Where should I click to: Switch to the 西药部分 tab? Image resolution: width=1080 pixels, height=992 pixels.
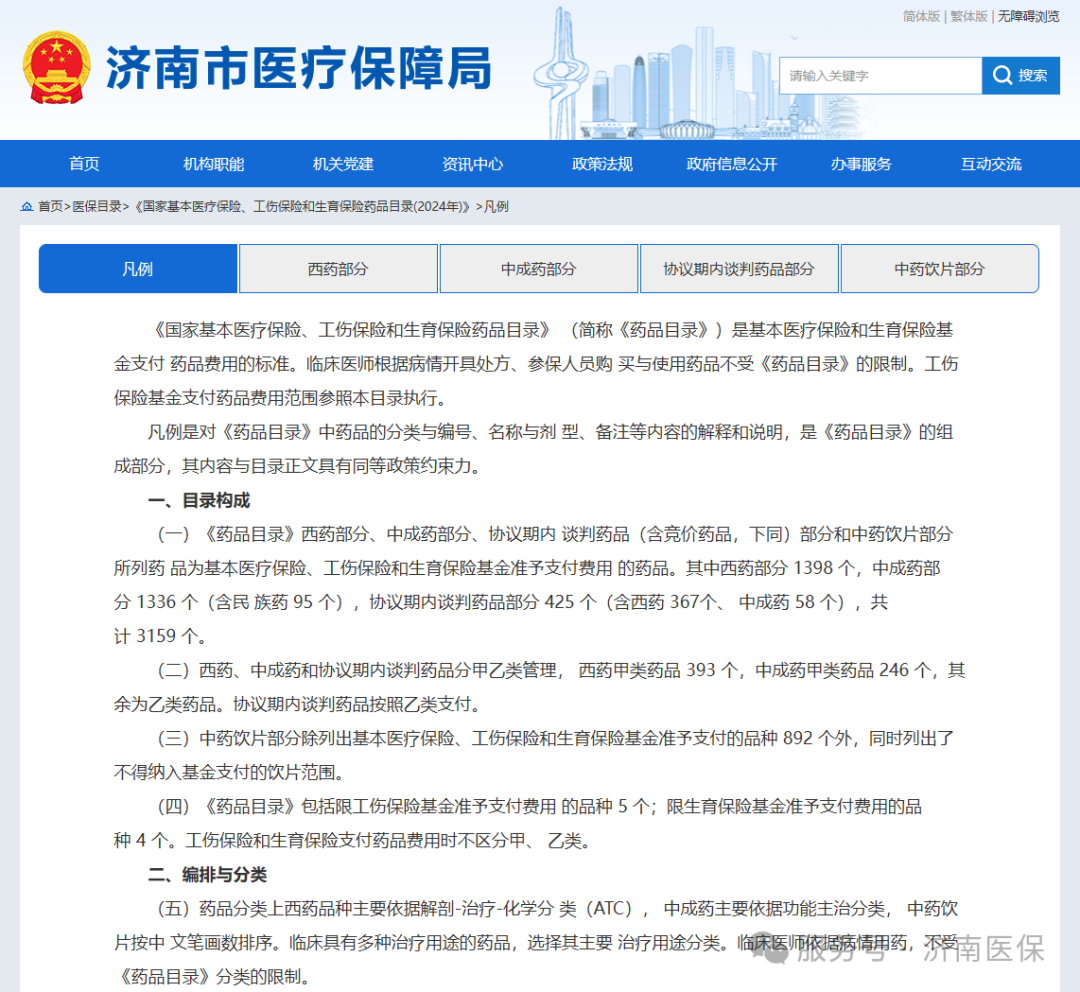tap(338, 269)
